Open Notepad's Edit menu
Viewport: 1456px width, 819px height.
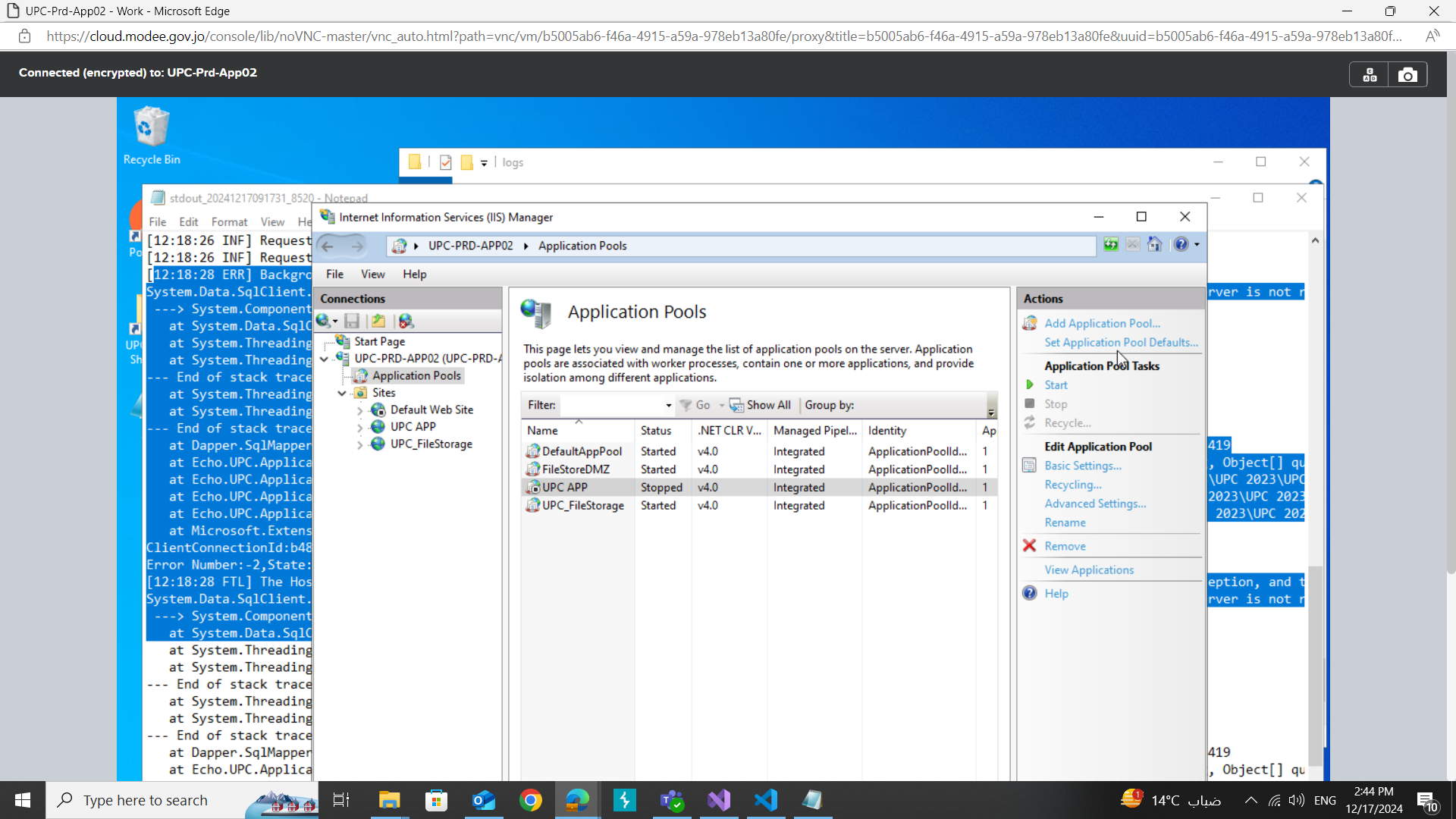click(x=188, y=221)
